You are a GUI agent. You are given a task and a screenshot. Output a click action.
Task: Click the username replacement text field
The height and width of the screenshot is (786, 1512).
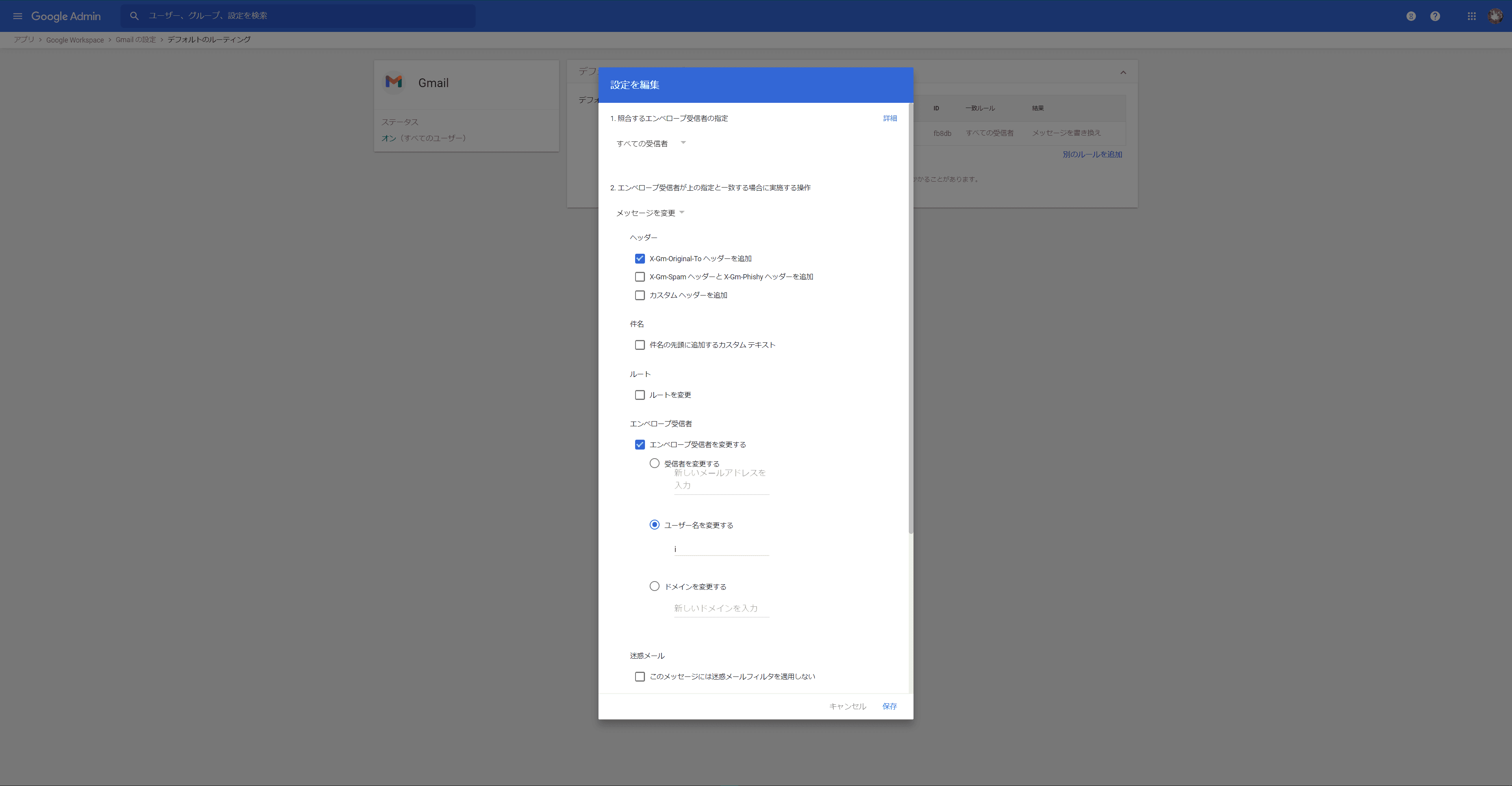pos(721,549)
